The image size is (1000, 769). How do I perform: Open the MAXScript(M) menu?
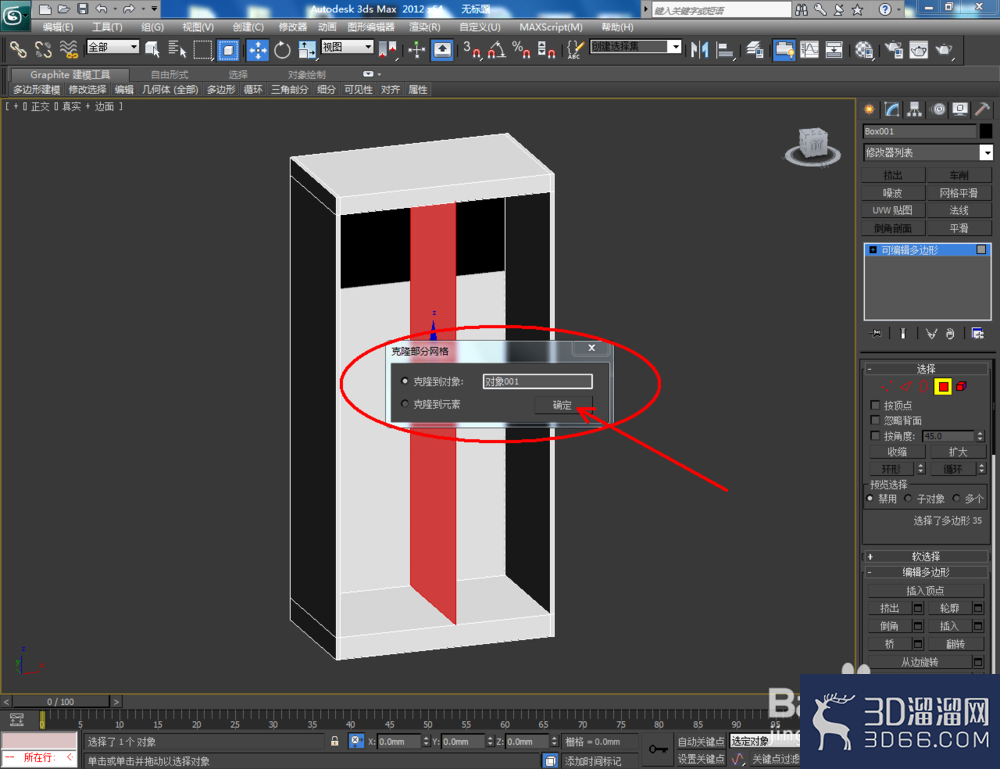550,27
